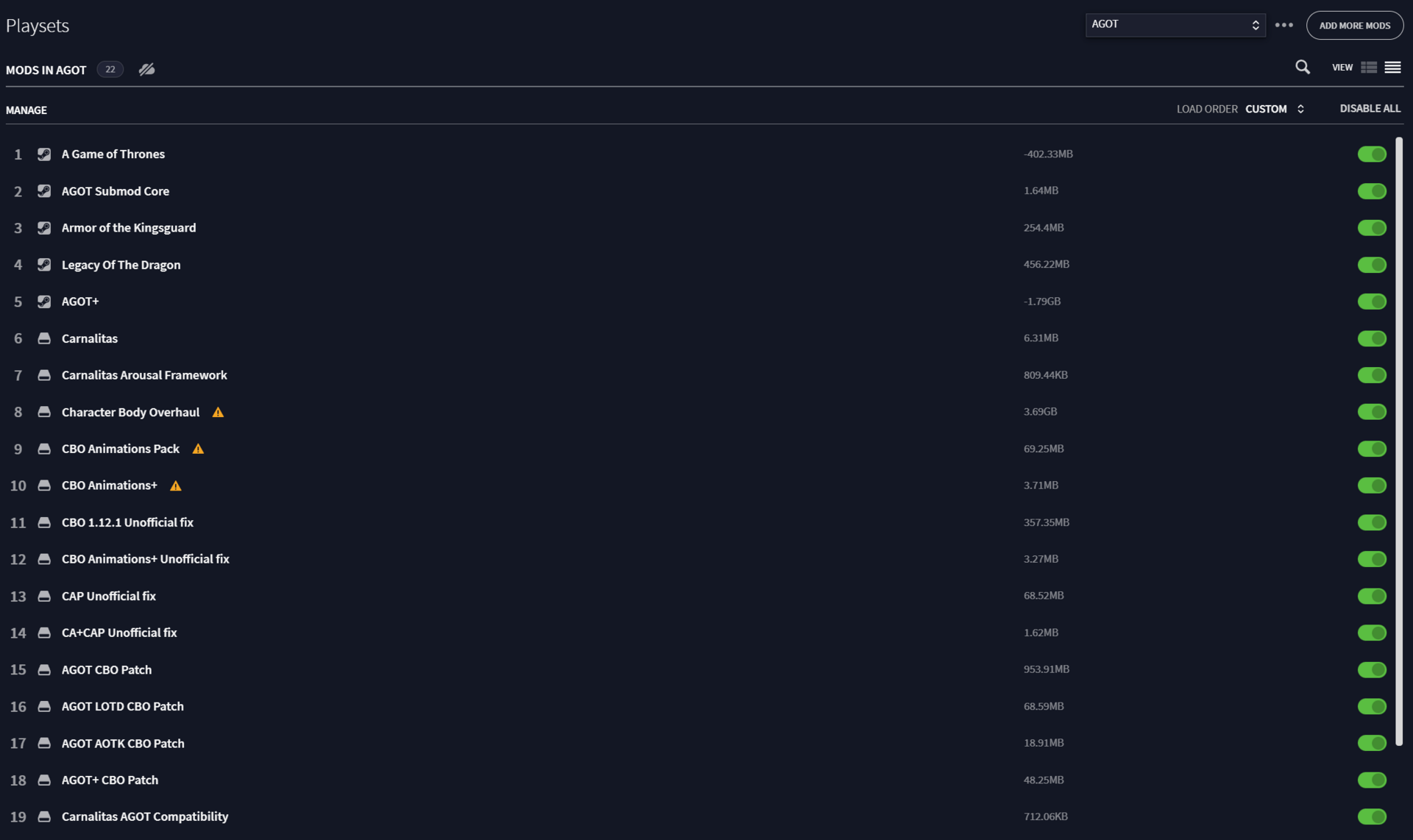The image size is (1413, 840).
Task: Click the Playsets page heading
Action: [38, 26]
